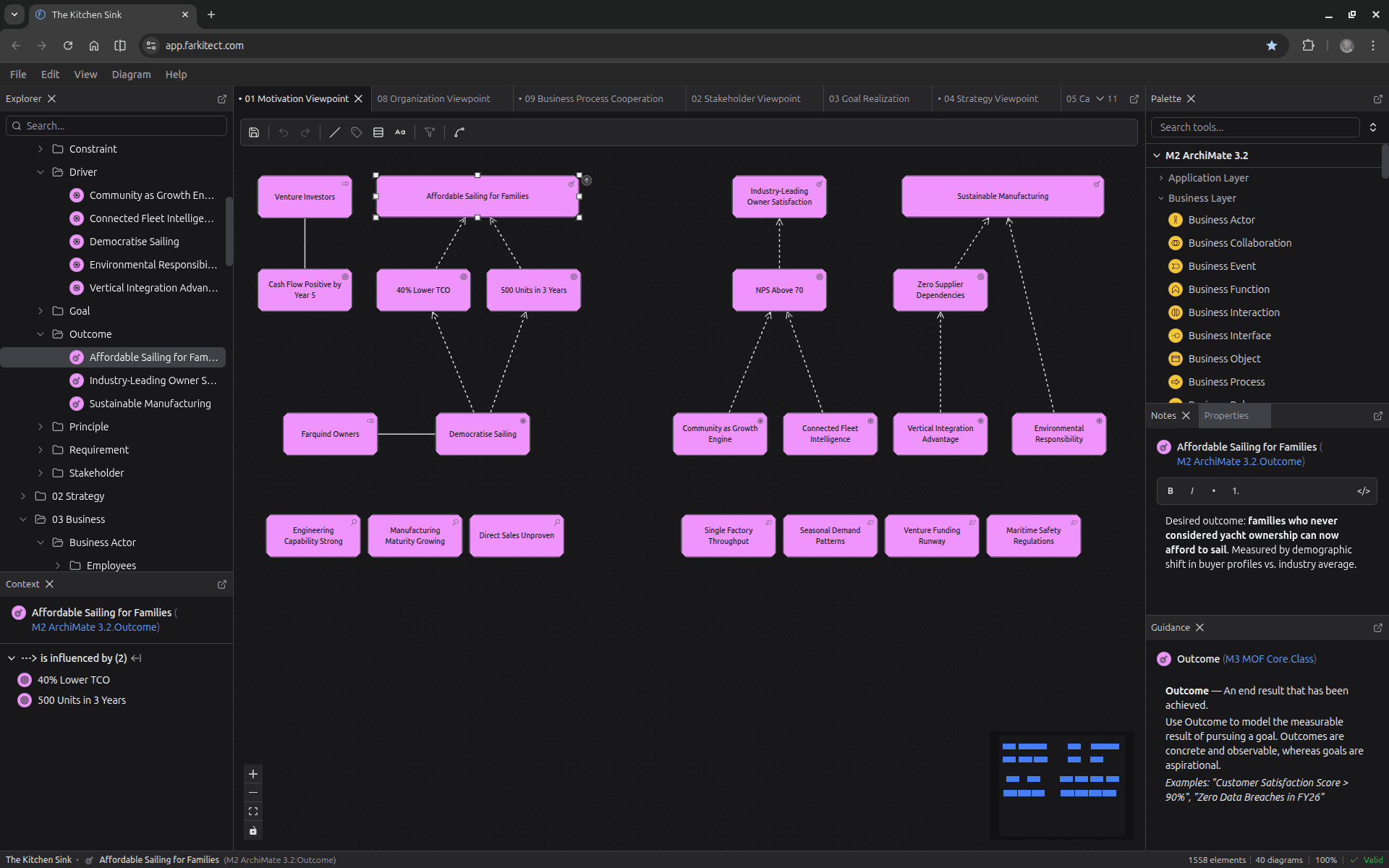Open the Help menu
The image size is (1389, 868).
coord(176,75)
